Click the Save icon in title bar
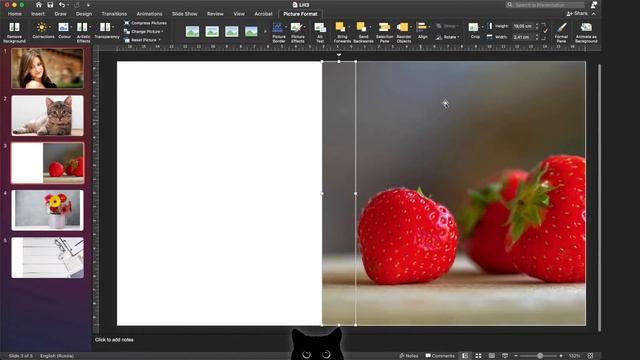The height and width of the screenshot is (360, 640). coord(50,5)
